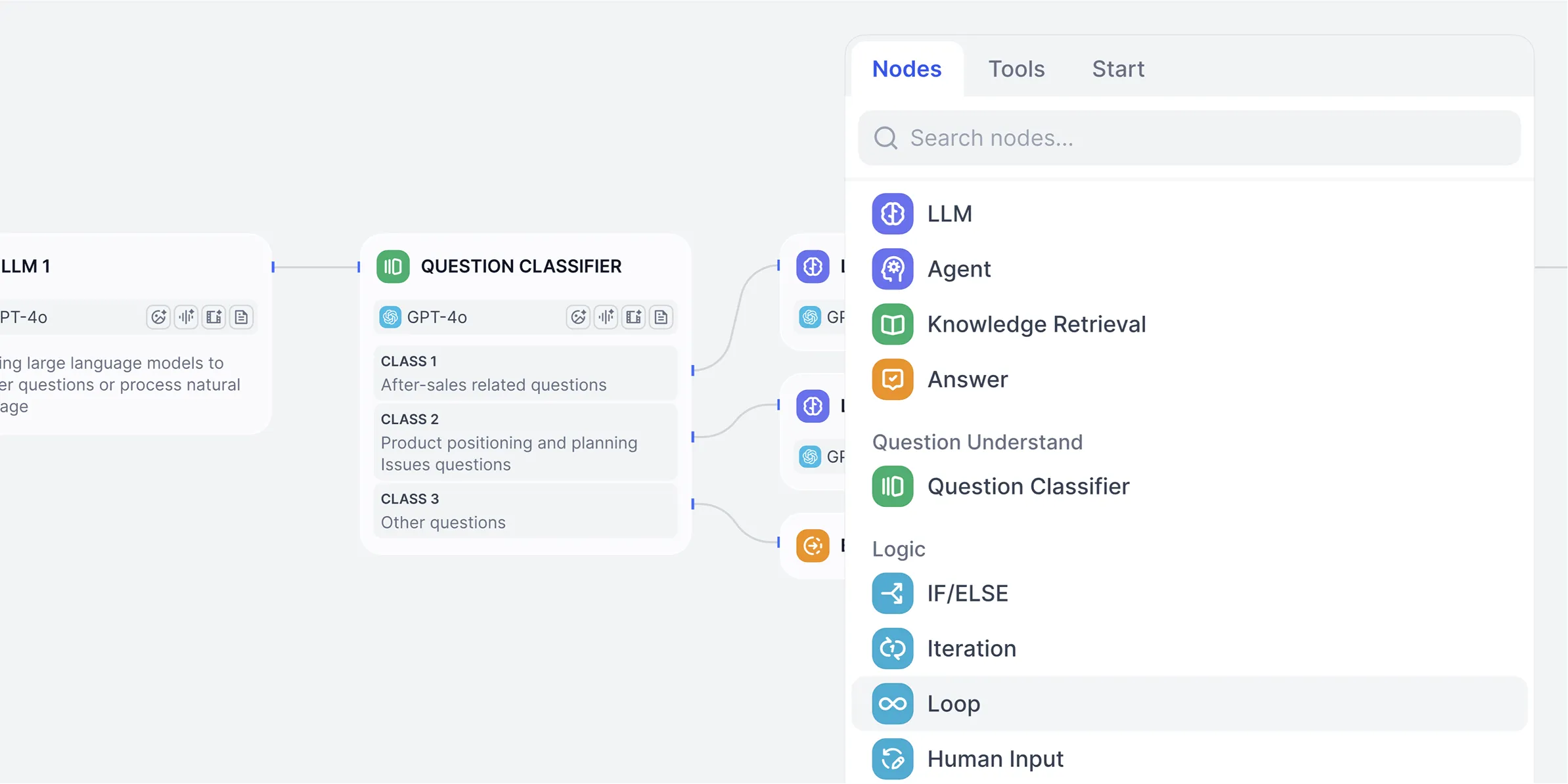
Task: Add an Agent node from the list
Action: click(1189, 269)
